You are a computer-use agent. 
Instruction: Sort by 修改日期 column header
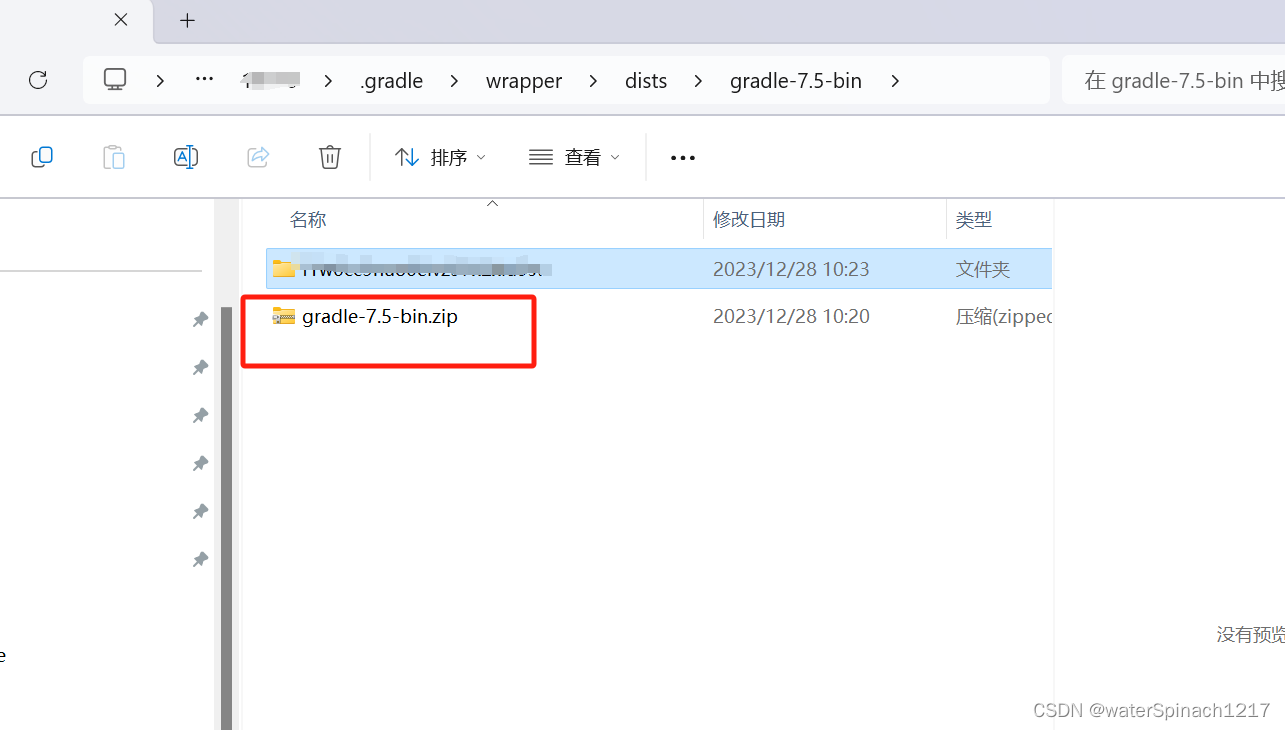749,220
